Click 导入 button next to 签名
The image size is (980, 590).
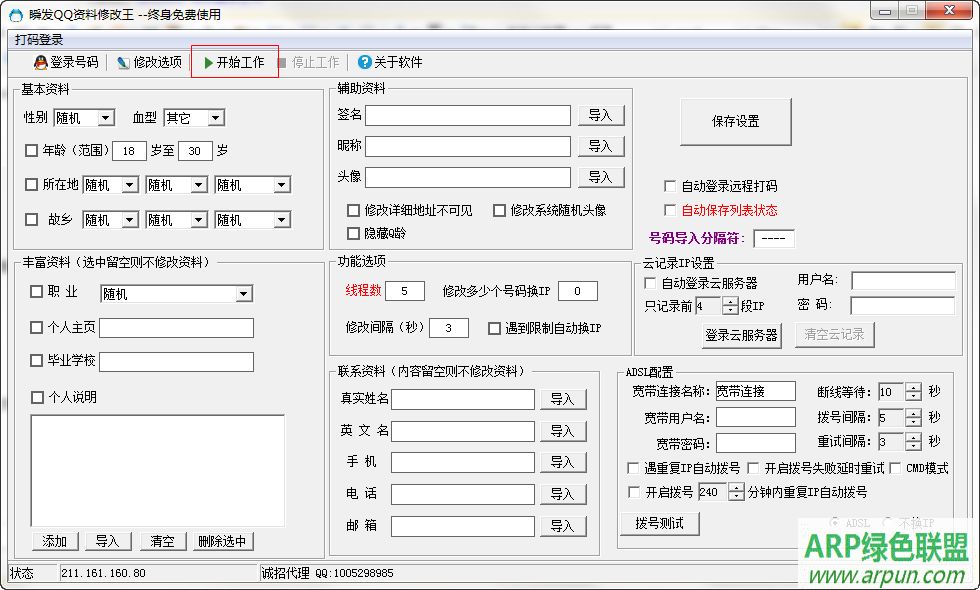pos(600,115)
